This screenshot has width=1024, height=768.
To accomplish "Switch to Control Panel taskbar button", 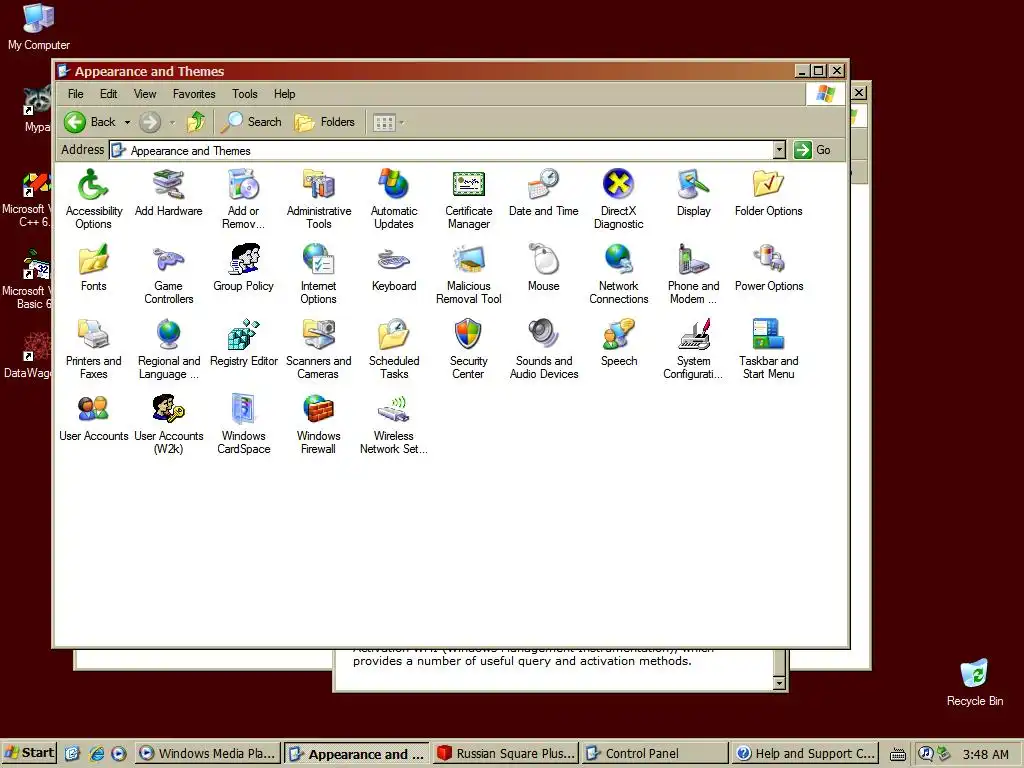I will [655, 754].
